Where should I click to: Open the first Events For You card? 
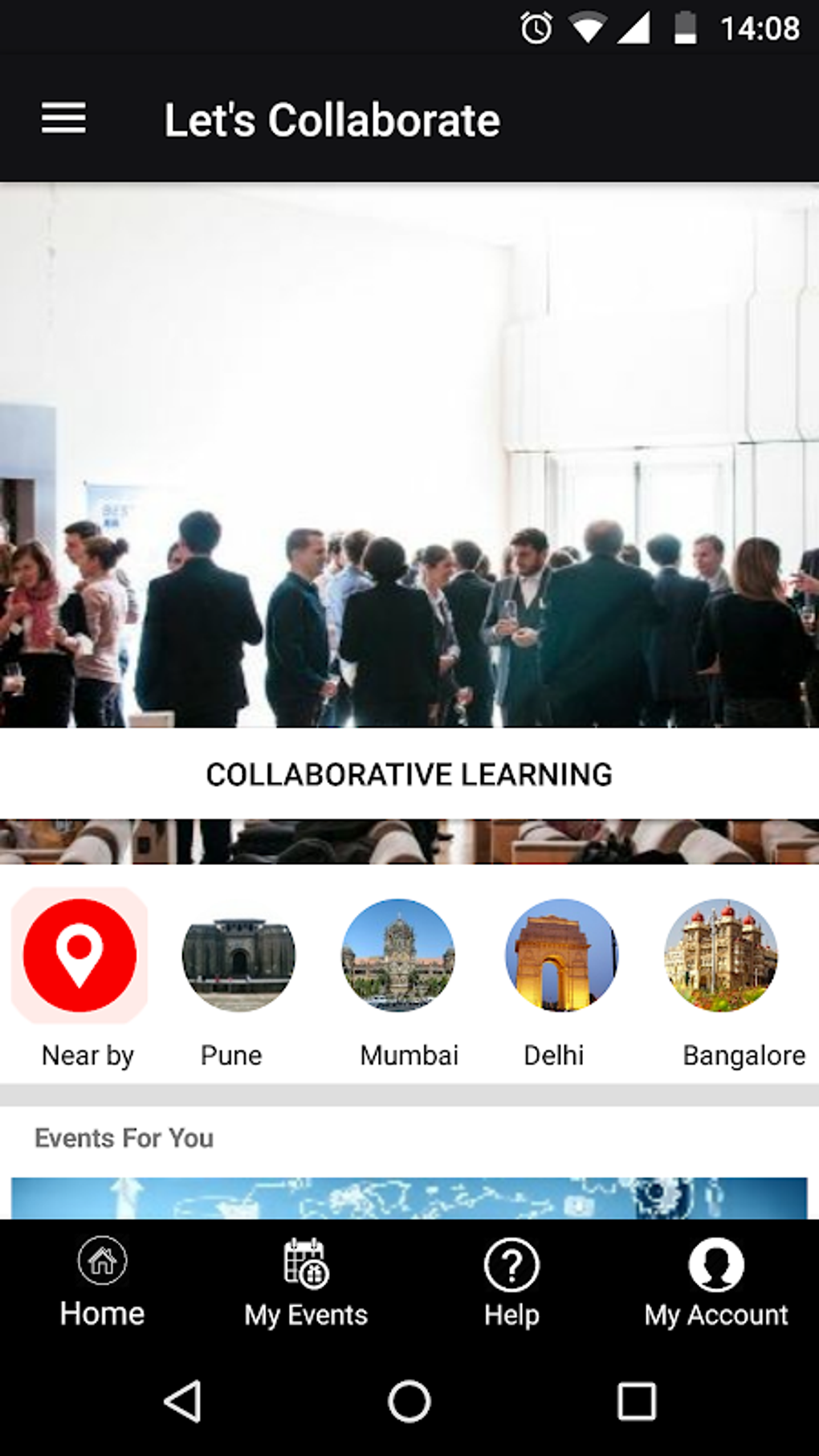point(409,1198)
